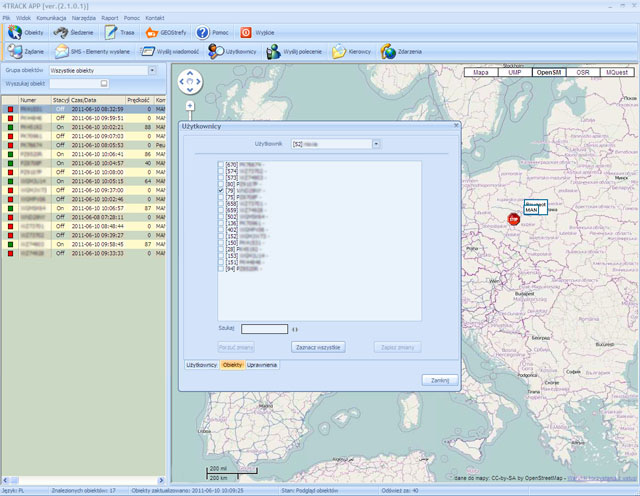
Task: Select row with time 2011-06-10 09:33:33
Action: point(84,253)
